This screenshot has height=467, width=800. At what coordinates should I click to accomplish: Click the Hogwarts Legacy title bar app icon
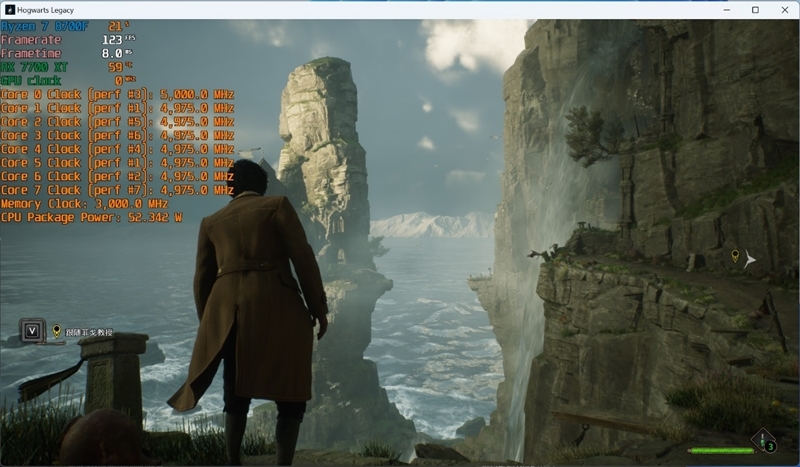click(x=10, y=10)
